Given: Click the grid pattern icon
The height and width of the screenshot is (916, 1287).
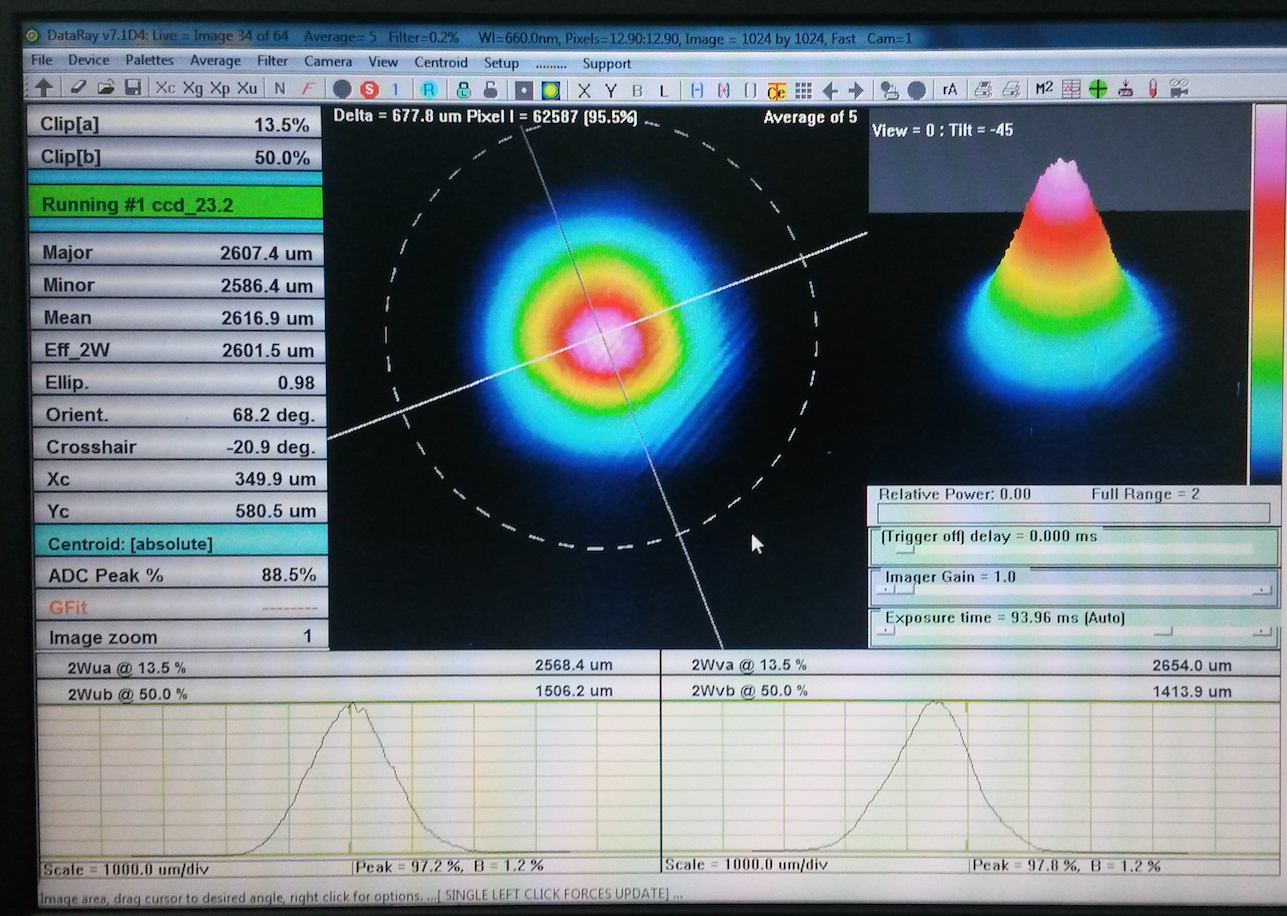Looking at the screenshot, I should pos(803,90).
